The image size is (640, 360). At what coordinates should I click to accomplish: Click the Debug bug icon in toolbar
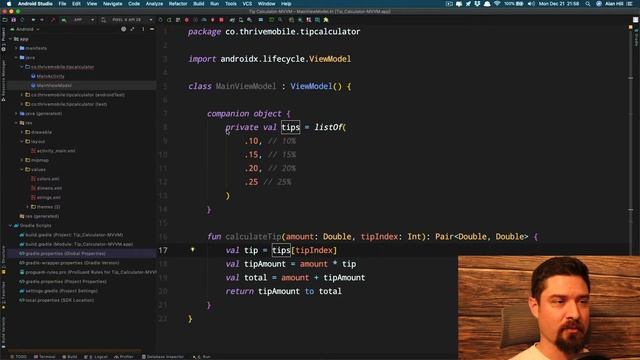(187, 20)
